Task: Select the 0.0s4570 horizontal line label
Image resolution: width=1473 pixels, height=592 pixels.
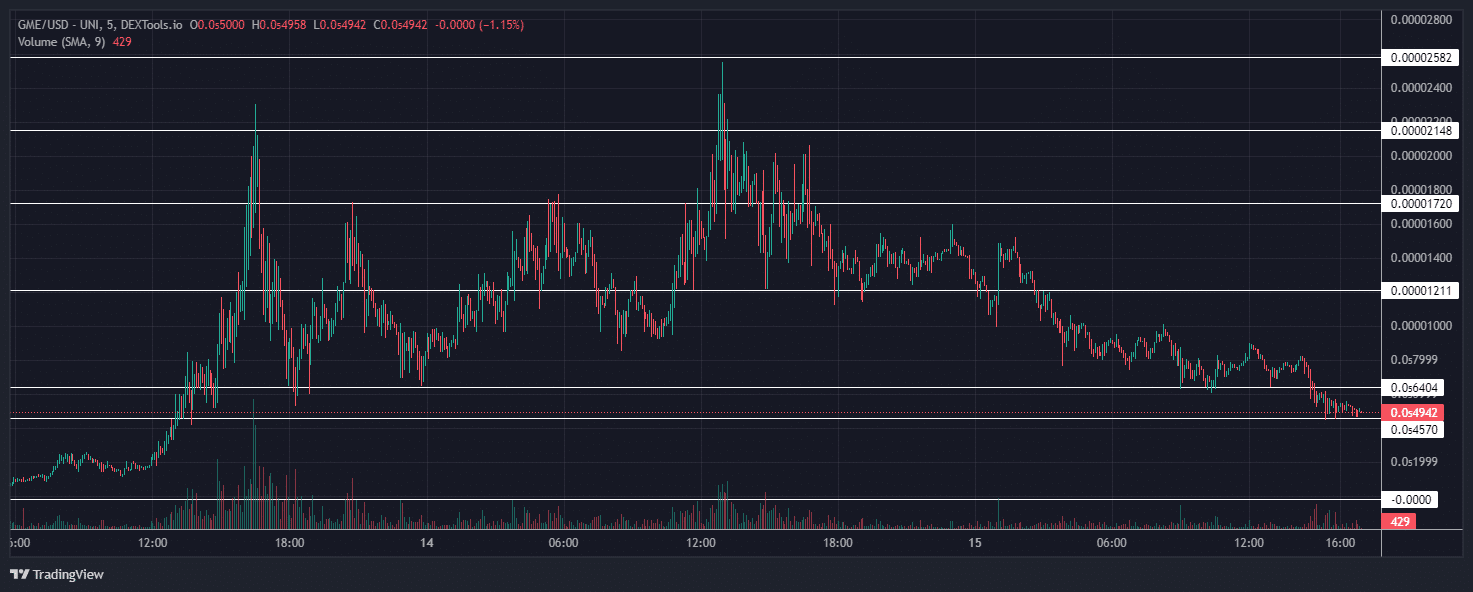Action: tap(1413, 429)
